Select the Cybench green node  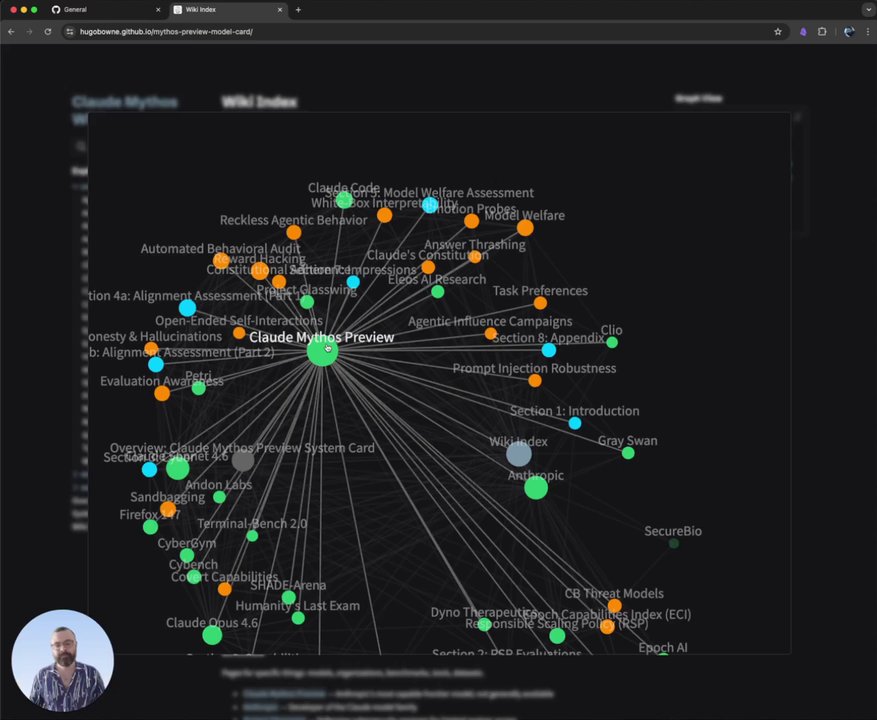tap(194, 577)
